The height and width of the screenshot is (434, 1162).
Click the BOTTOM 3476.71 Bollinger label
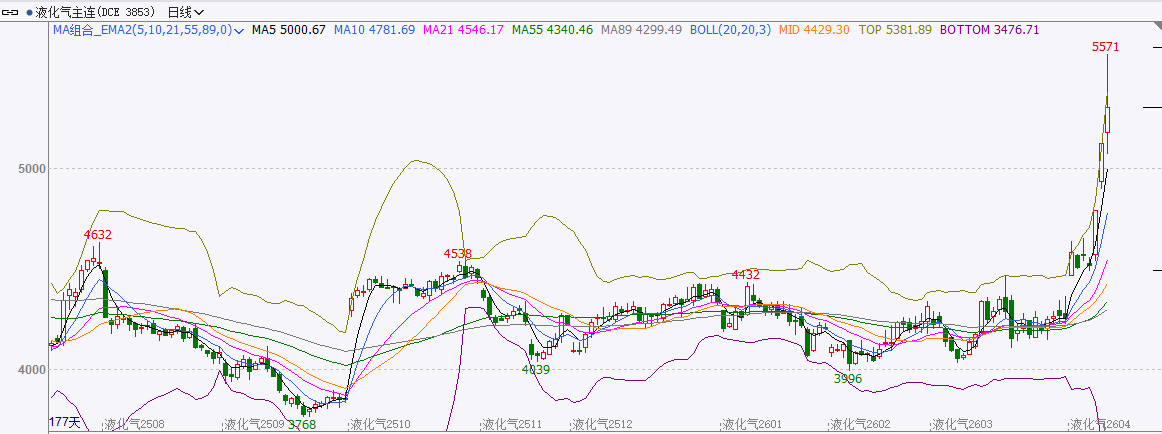989,30
